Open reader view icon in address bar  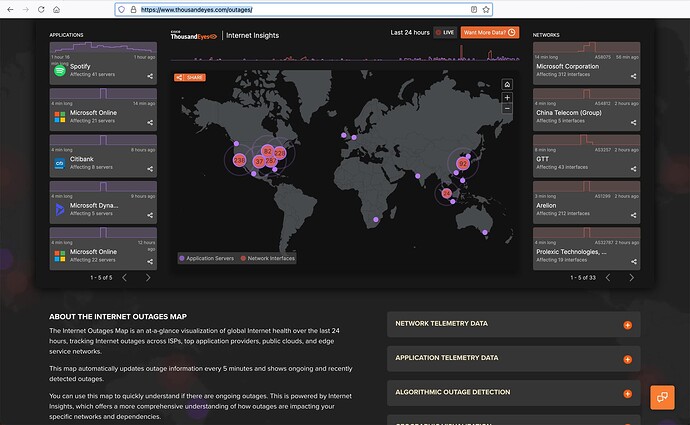click(474, 9)
